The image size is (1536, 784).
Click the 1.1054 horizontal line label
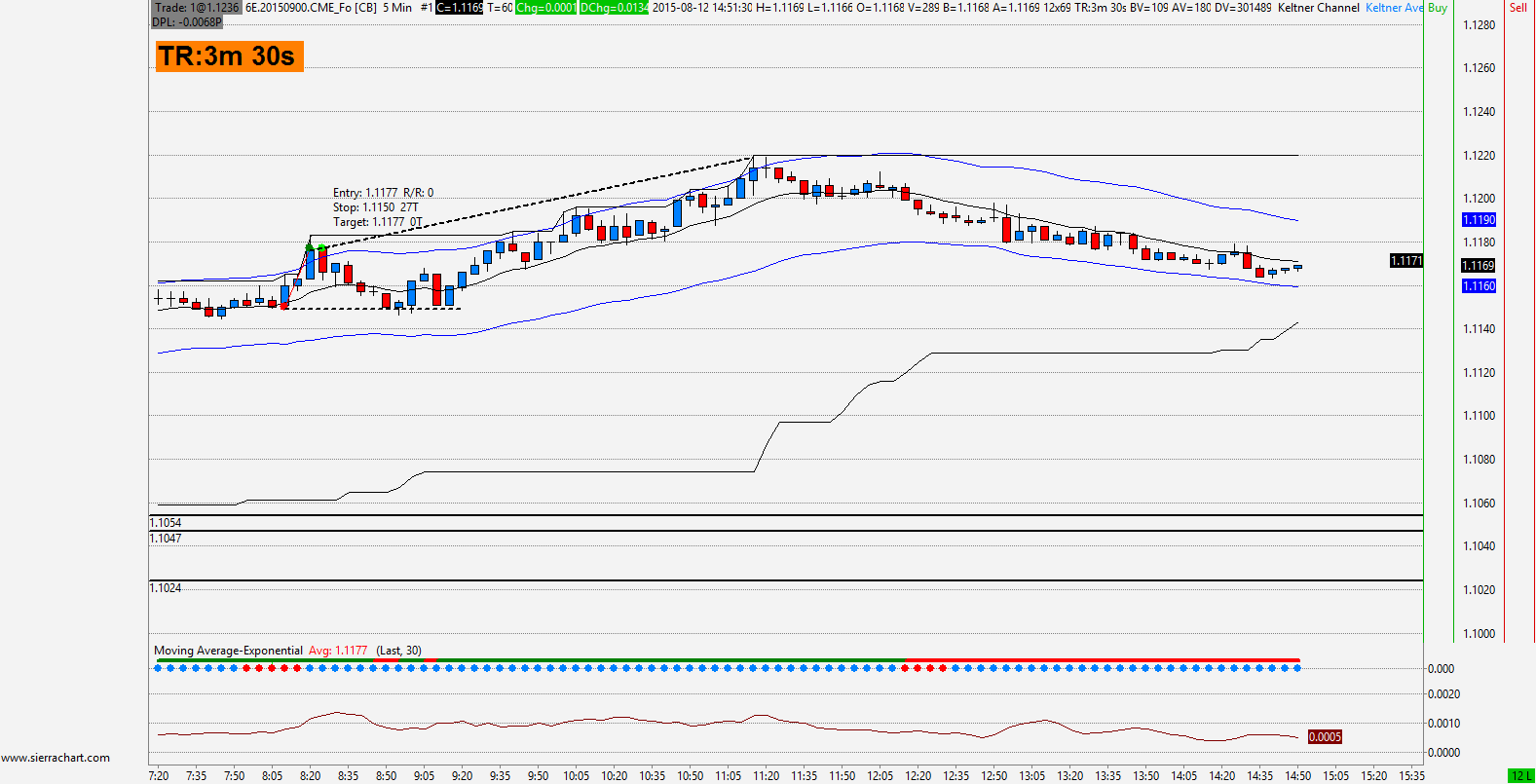click(x=166, y=523)
